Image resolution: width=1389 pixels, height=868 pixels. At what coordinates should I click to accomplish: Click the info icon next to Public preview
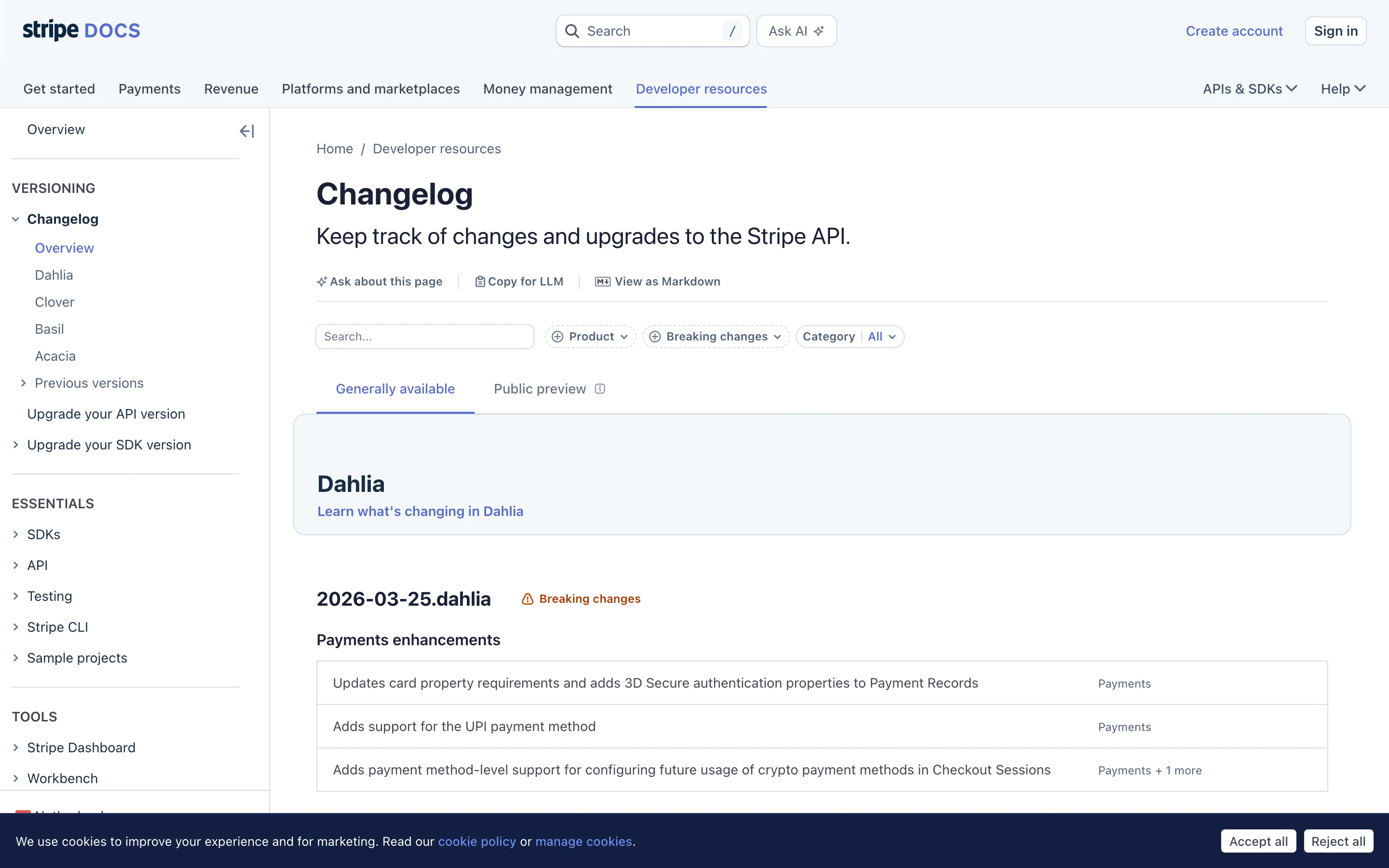(x=600, y=389)
